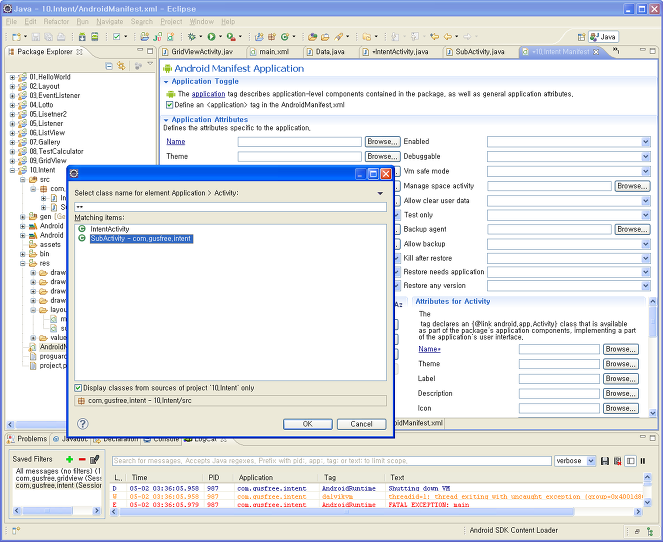Add a new LogCat saved filter
This screenshot has width=663, height=542.
(x=70, y=459)
